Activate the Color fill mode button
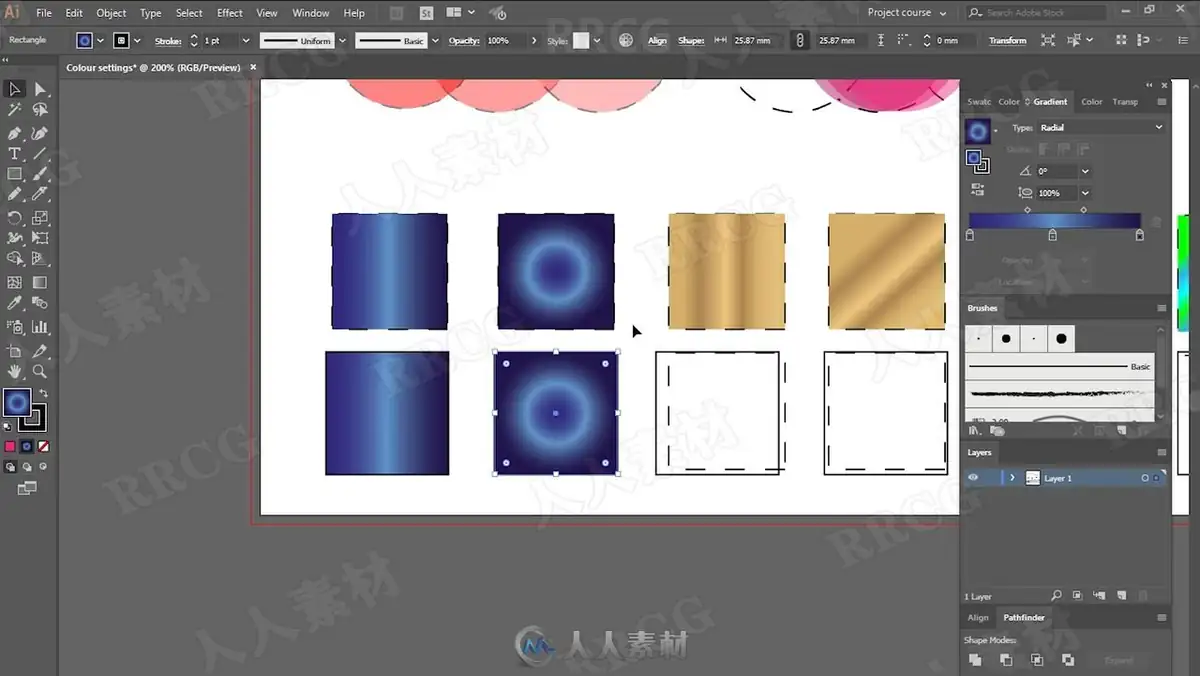The image size is (1200, 676). coord(10,446)
